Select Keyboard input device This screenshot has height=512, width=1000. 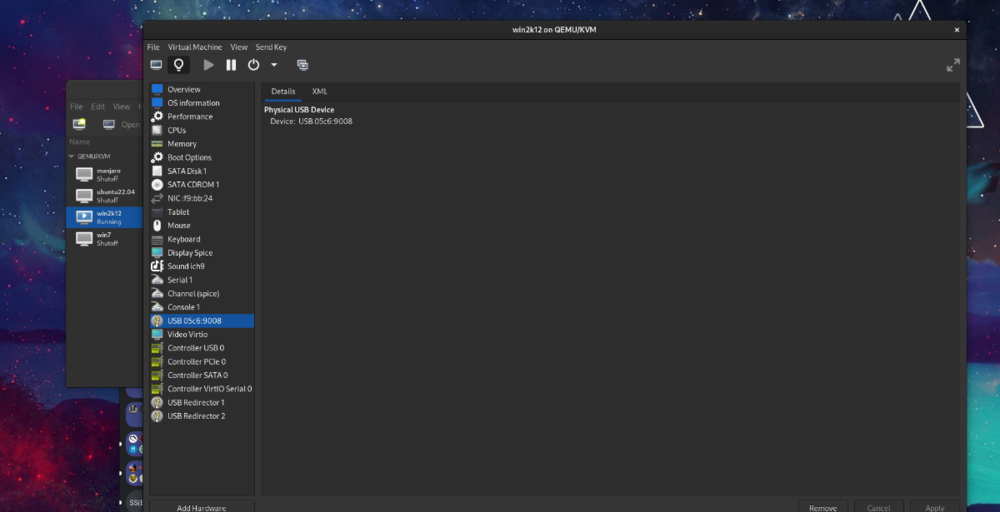[202, 239]
